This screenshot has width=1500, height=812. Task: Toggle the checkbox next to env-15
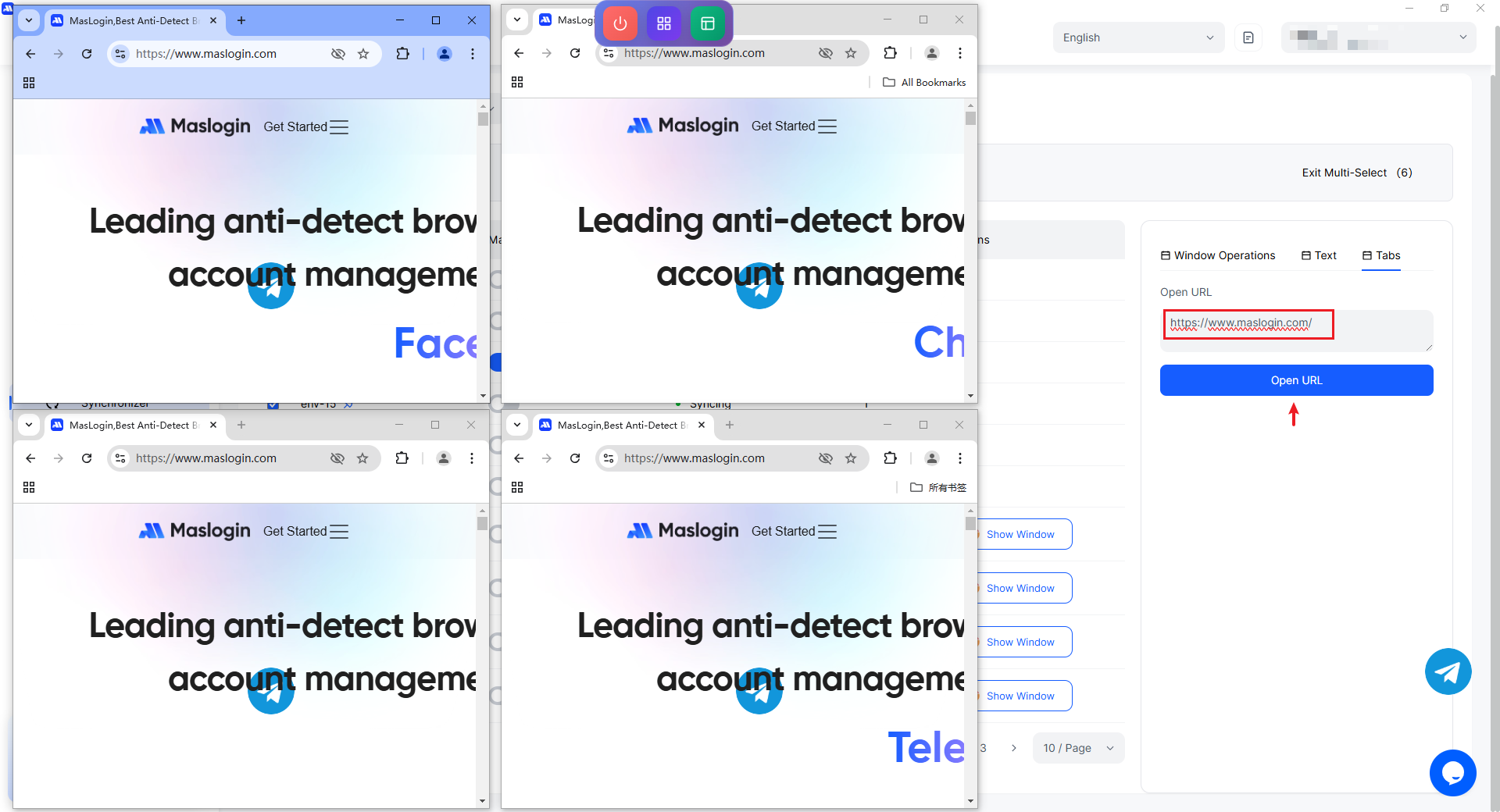pos(273,404)
